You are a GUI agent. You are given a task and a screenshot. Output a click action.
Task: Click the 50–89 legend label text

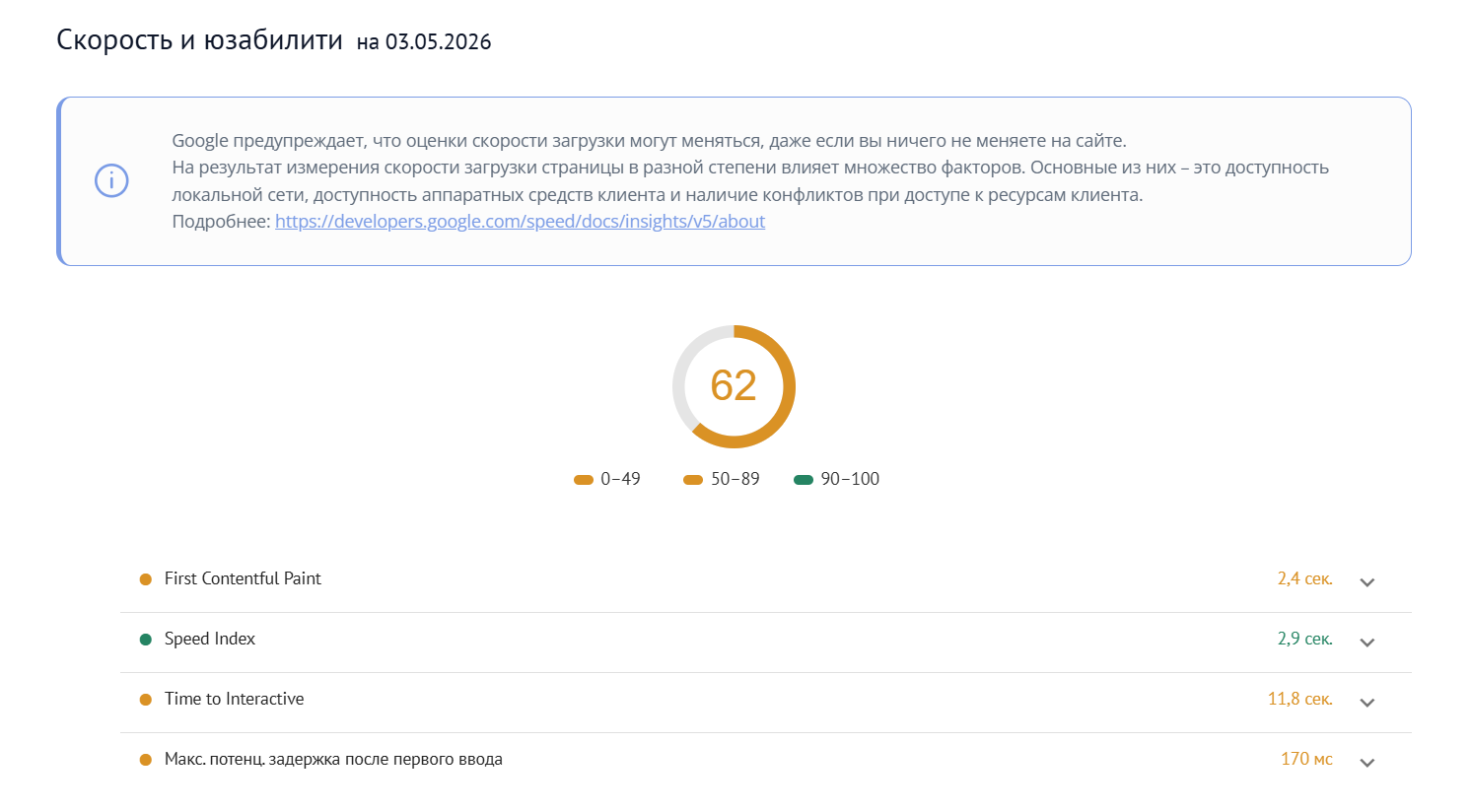pos(735,479)
